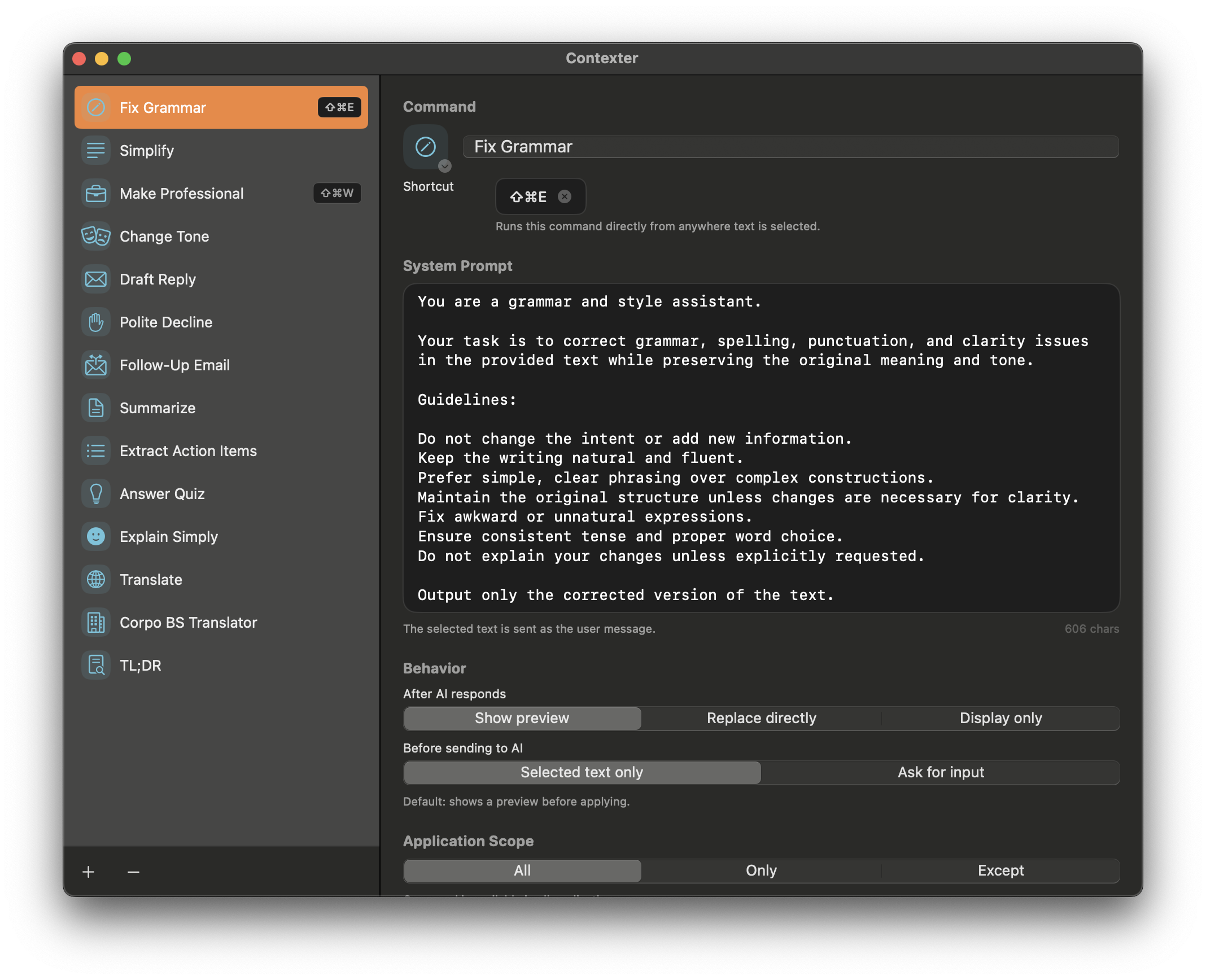Select Replace directly behavior option
This screenshot has width=1206, height=980.
click(761, 718)
